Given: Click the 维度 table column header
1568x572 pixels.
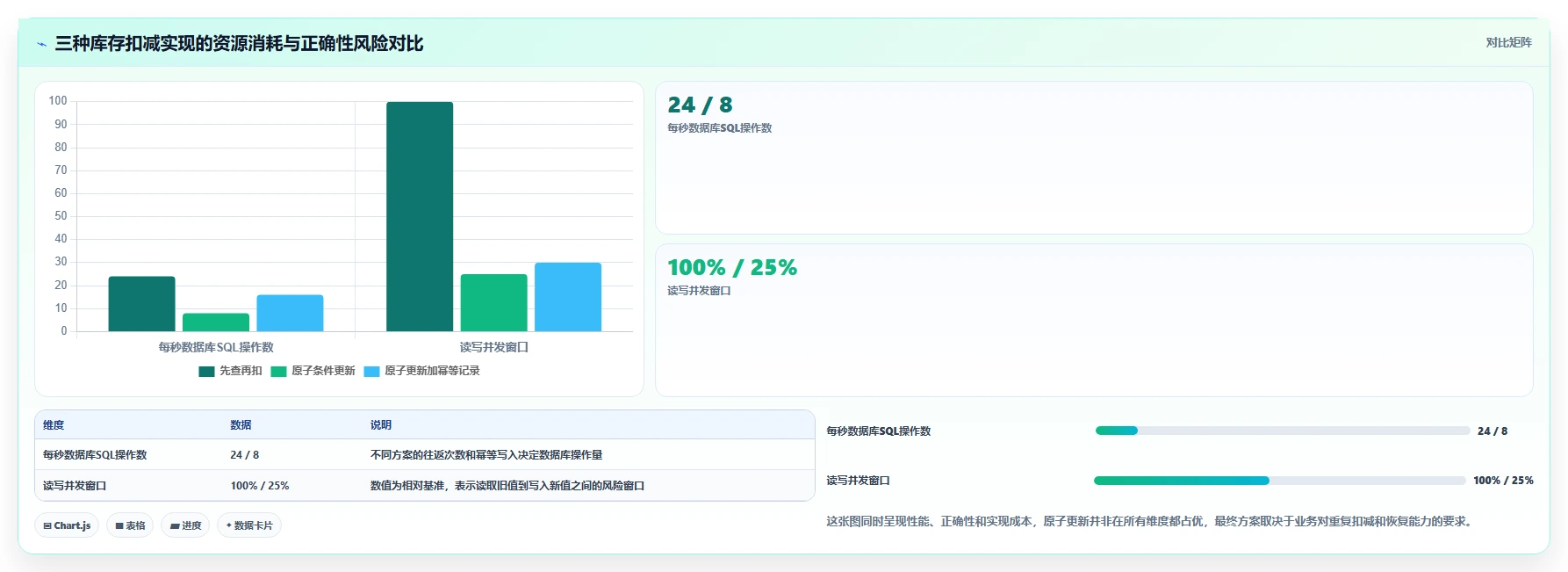Looking at the screenshot, I should tap(54, 425).
